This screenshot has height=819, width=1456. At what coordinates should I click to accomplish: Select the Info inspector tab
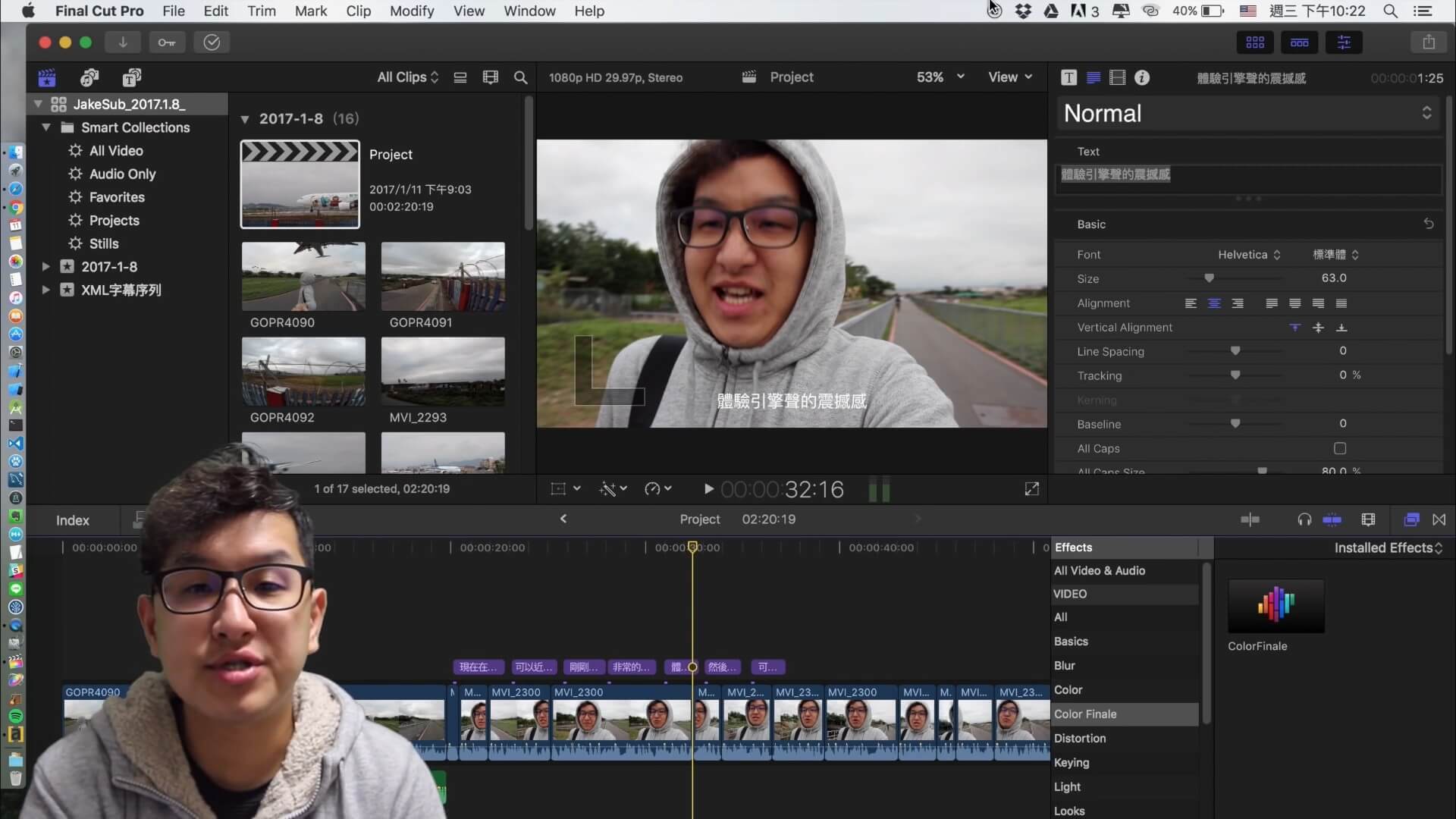[1142, 77]
